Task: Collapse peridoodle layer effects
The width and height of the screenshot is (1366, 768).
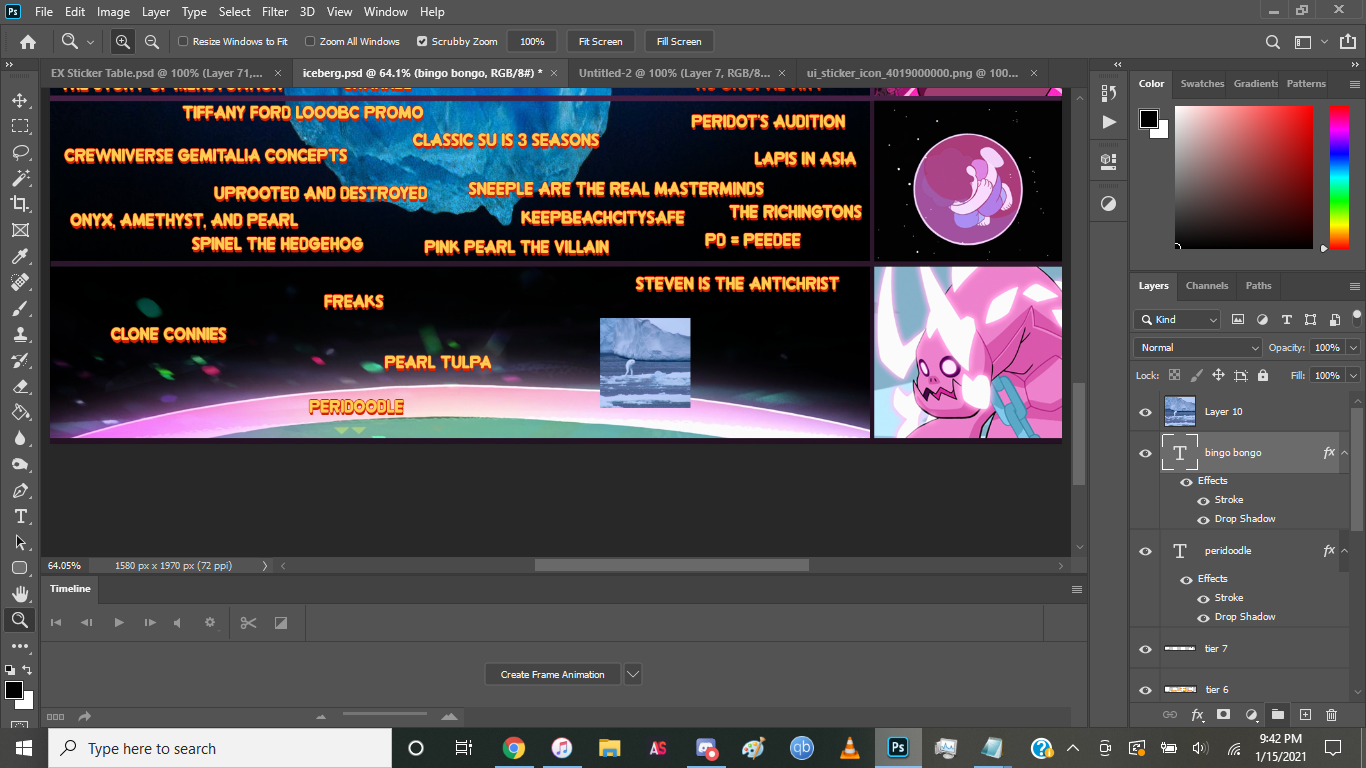Action: (1345, 551)
